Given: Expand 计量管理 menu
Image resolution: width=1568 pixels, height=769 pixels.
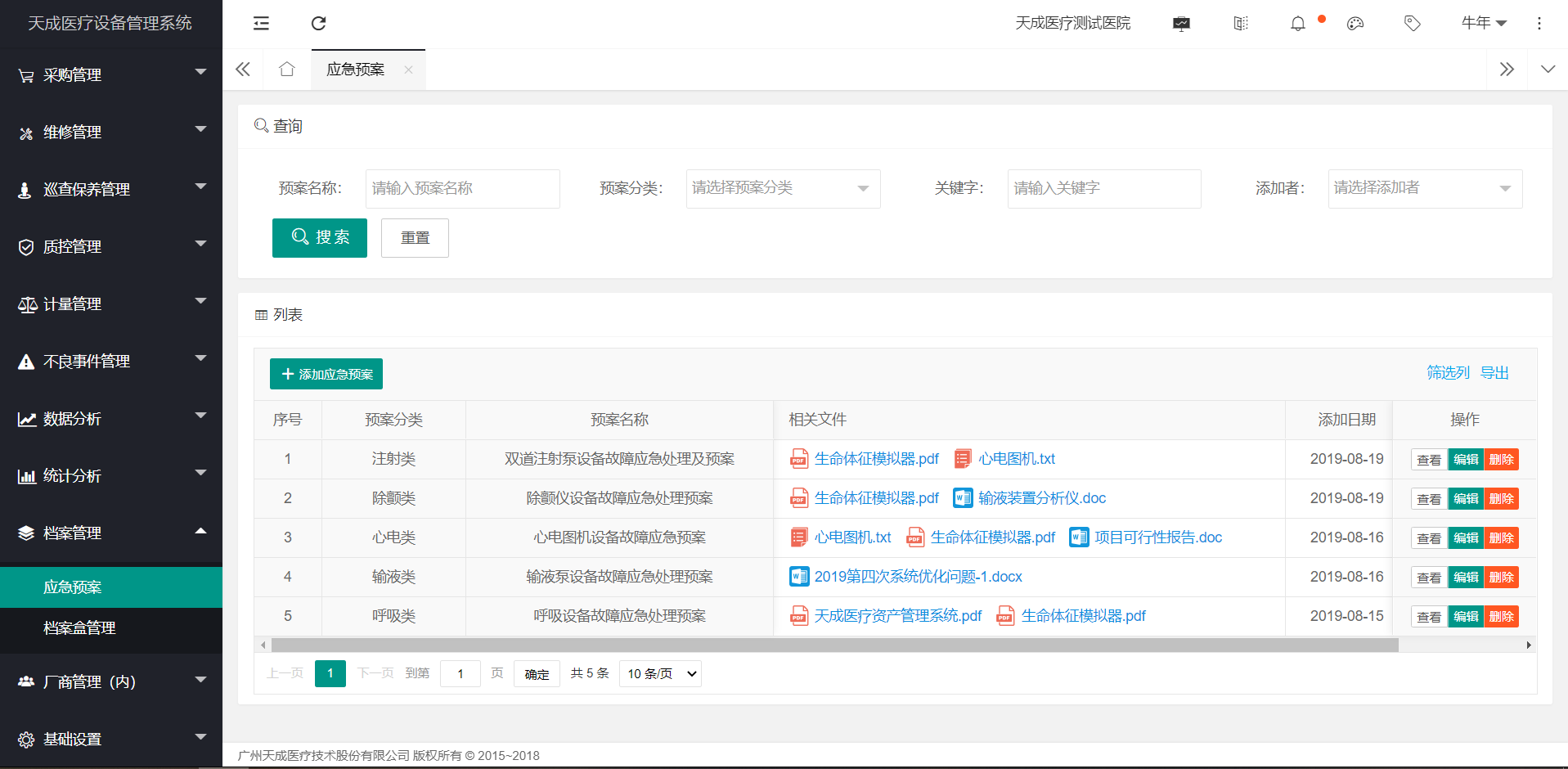Looking at the screenshot, I should click(x=111, y=304).
